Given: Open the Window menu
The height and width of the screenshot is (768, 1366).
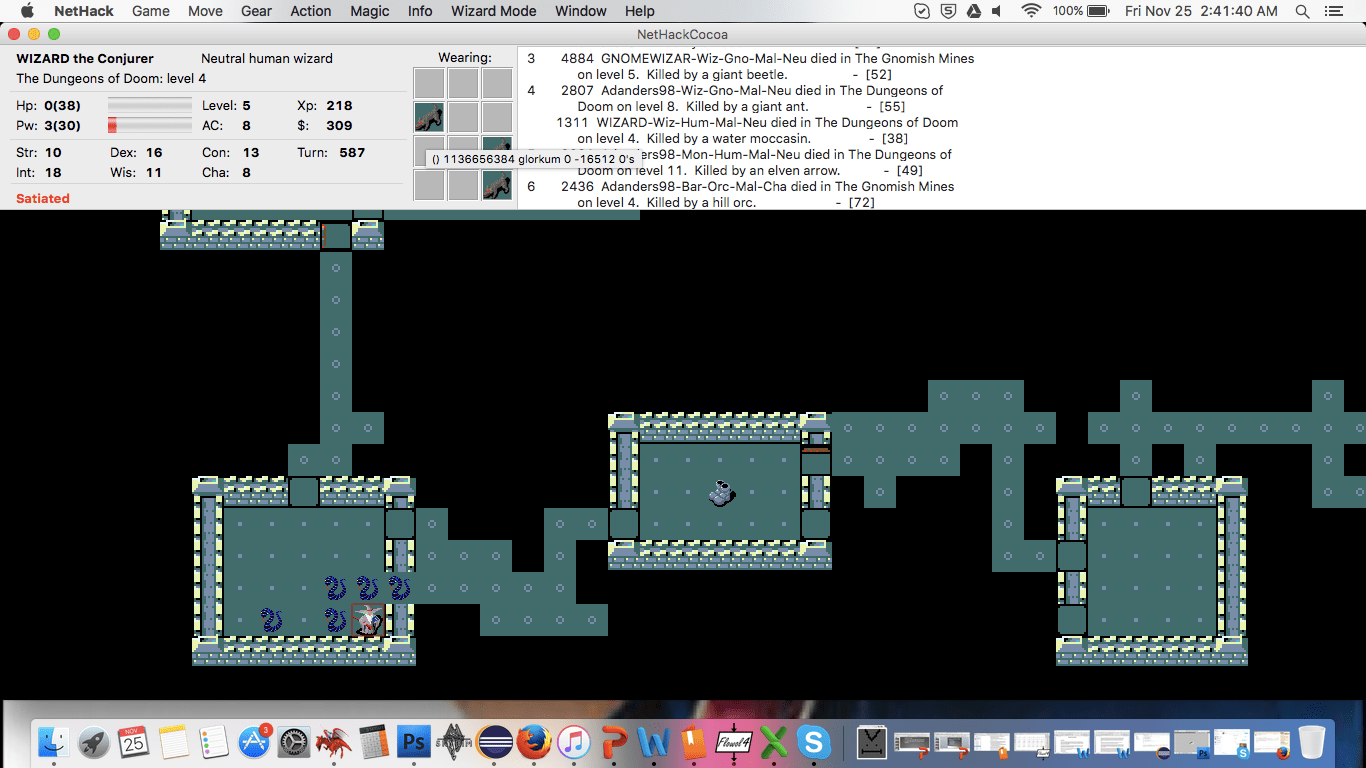Looking at the screenshot, I should click(x=581, y=11).
